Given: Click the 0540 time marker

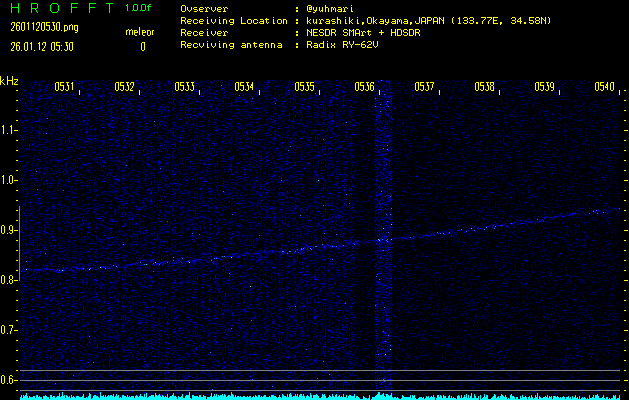Looking at the screenshot, I should tap(604, 87).
